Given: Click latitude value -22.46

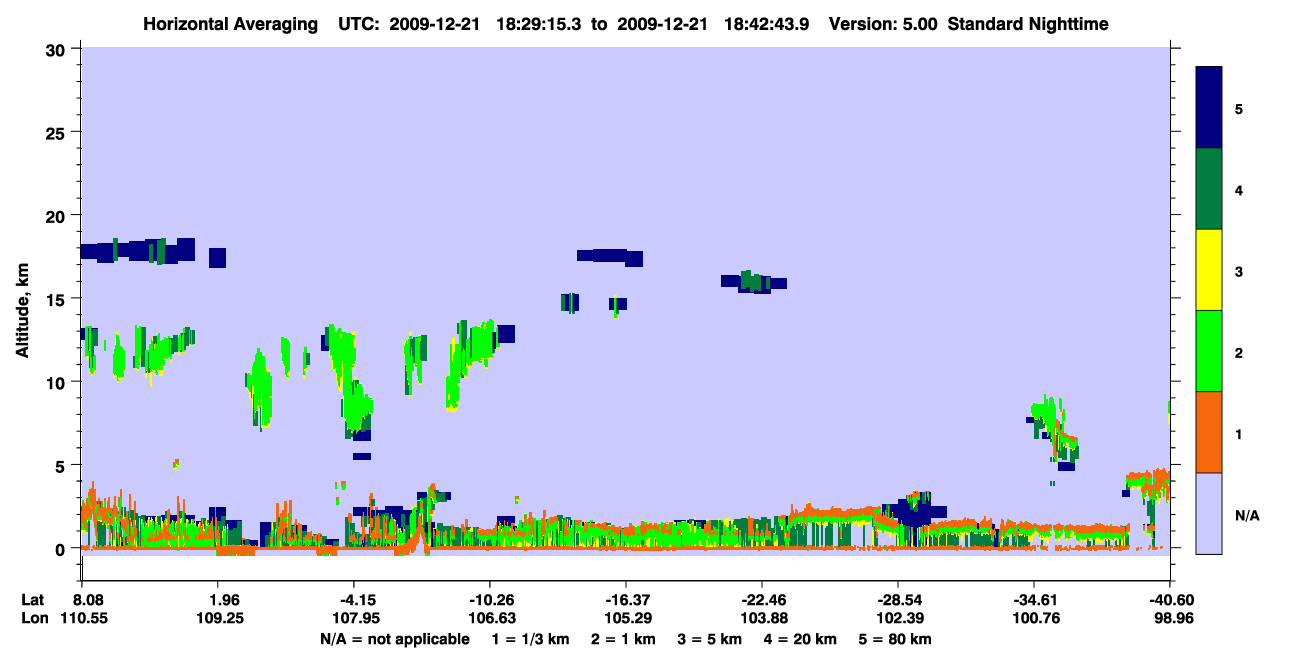Looking at the screenshot, I should tap(761, 600).
